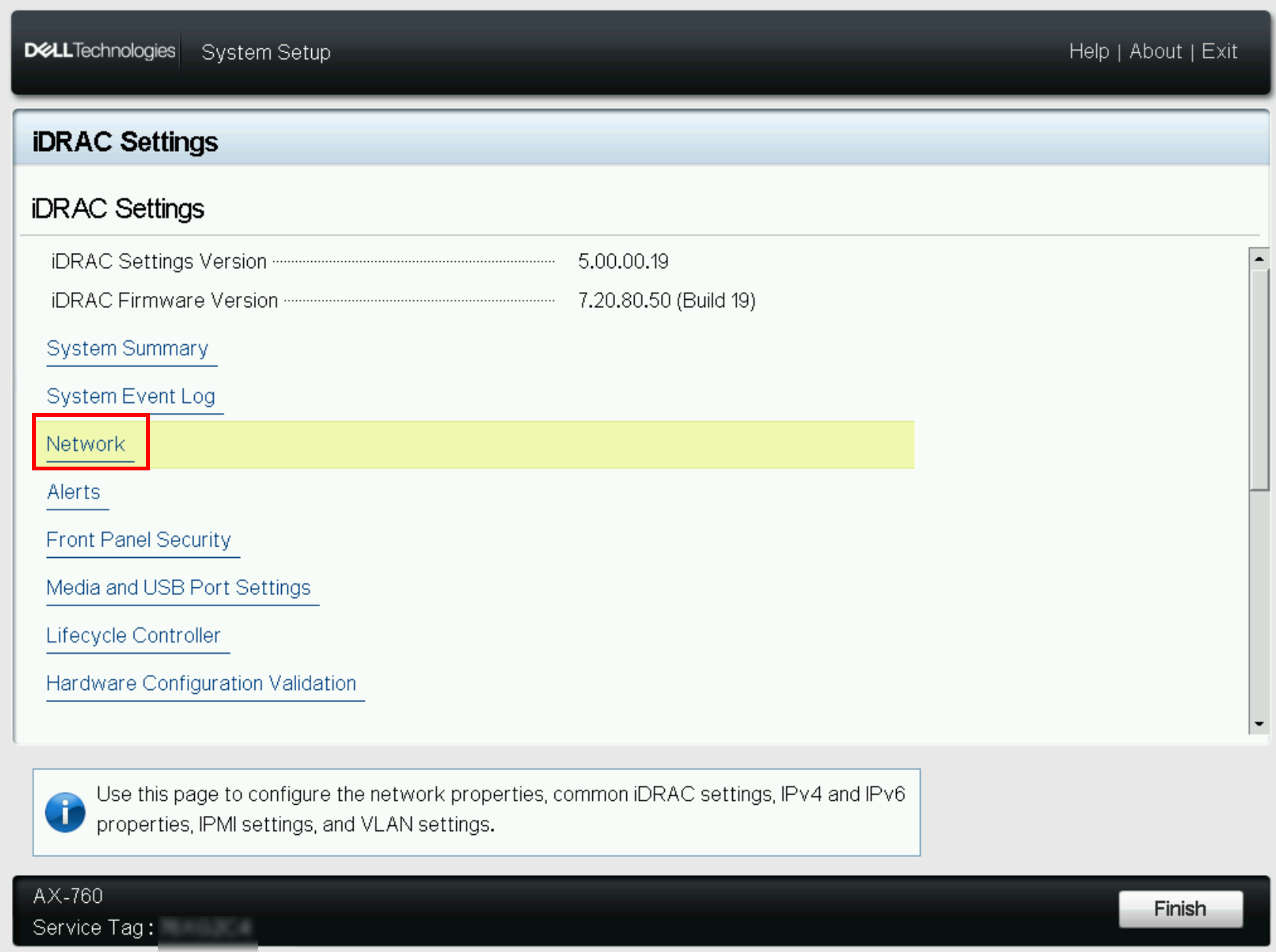
Task: Go to Alerts settings
Action: pos(74,492)
